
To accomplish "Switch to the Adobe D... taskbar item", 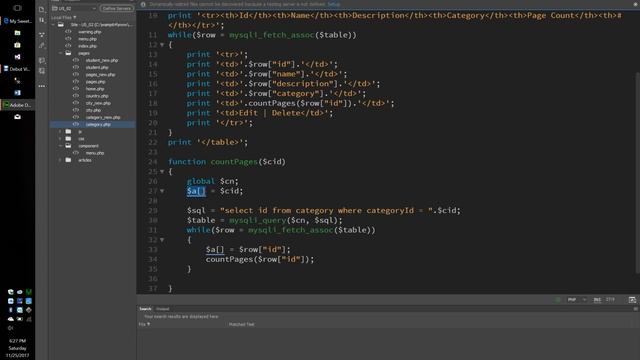I will point(17,105).
